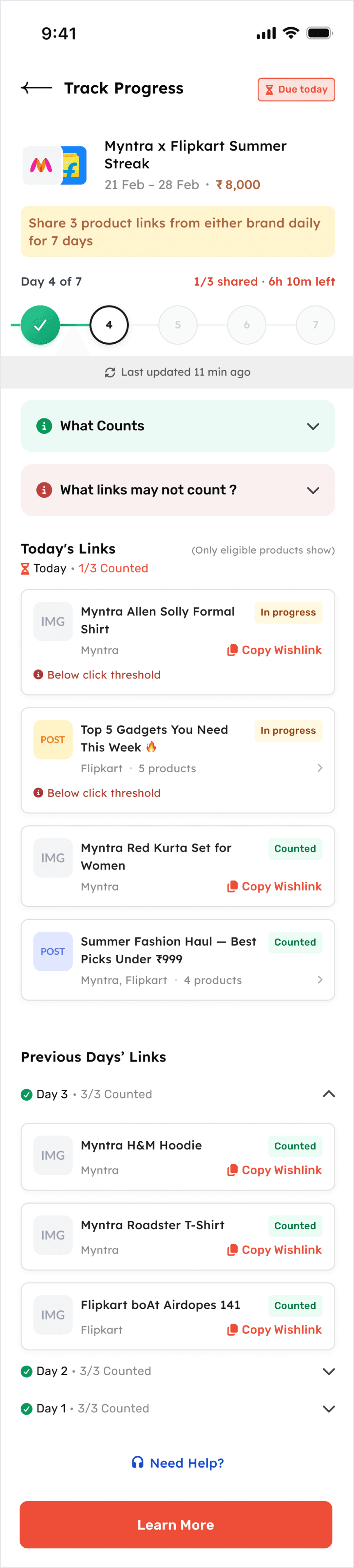This screenshot has height=1568, width=354.
Task: Tap the back arrow icon
Action: click(36, 88)
